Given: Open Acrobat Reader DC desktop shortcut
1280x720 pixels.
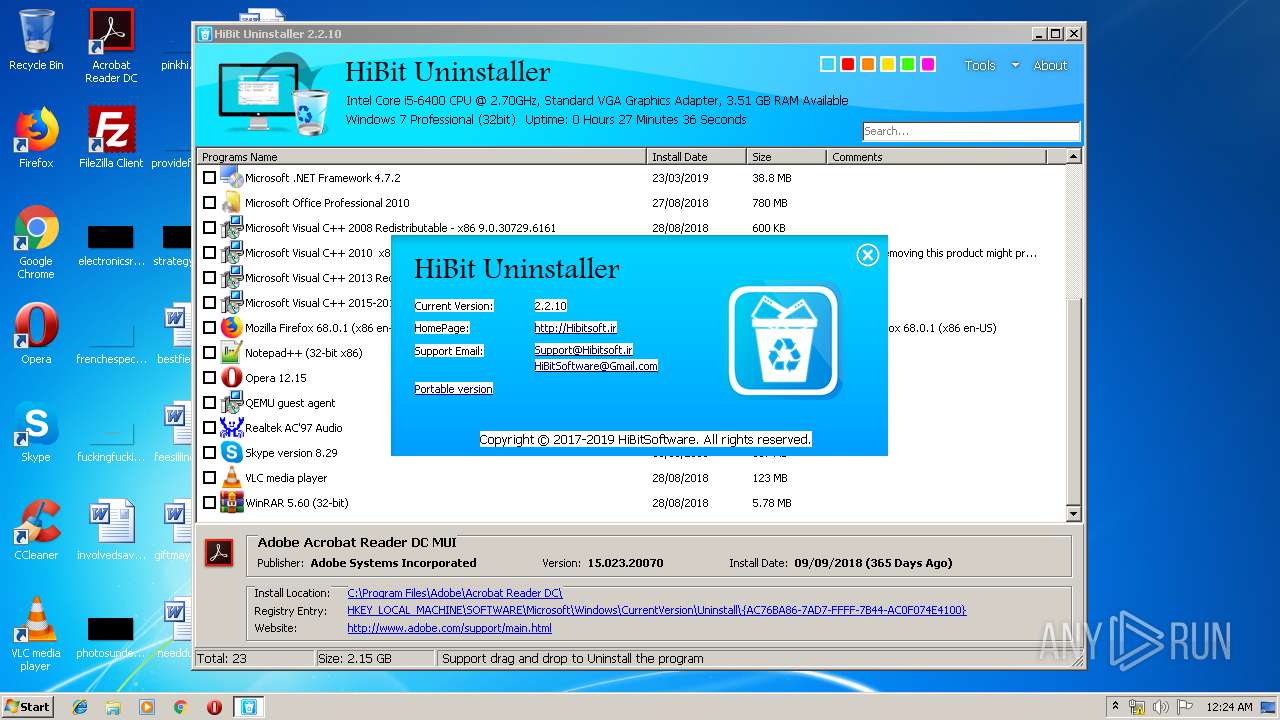Looking at the screenshot, I should [x=111, y=46].
